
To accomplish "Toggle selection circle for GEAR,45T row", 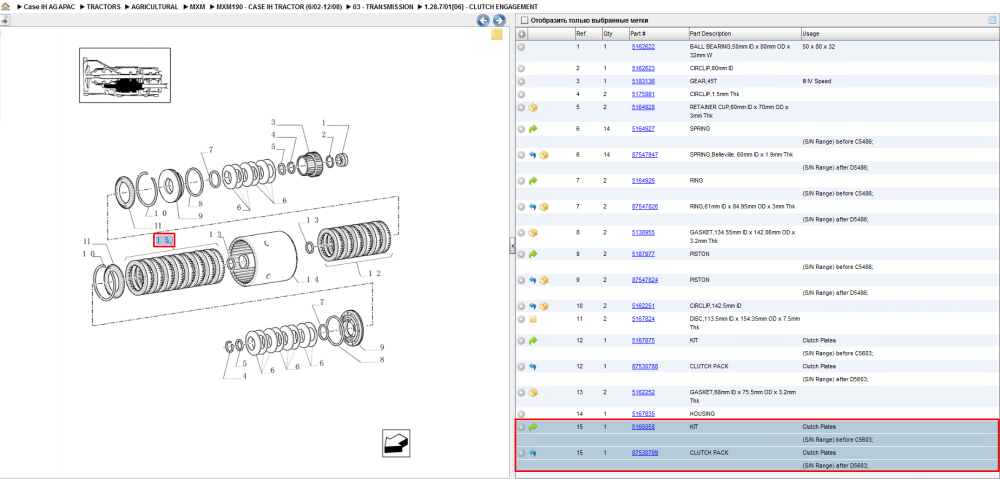I will [521, 82].
